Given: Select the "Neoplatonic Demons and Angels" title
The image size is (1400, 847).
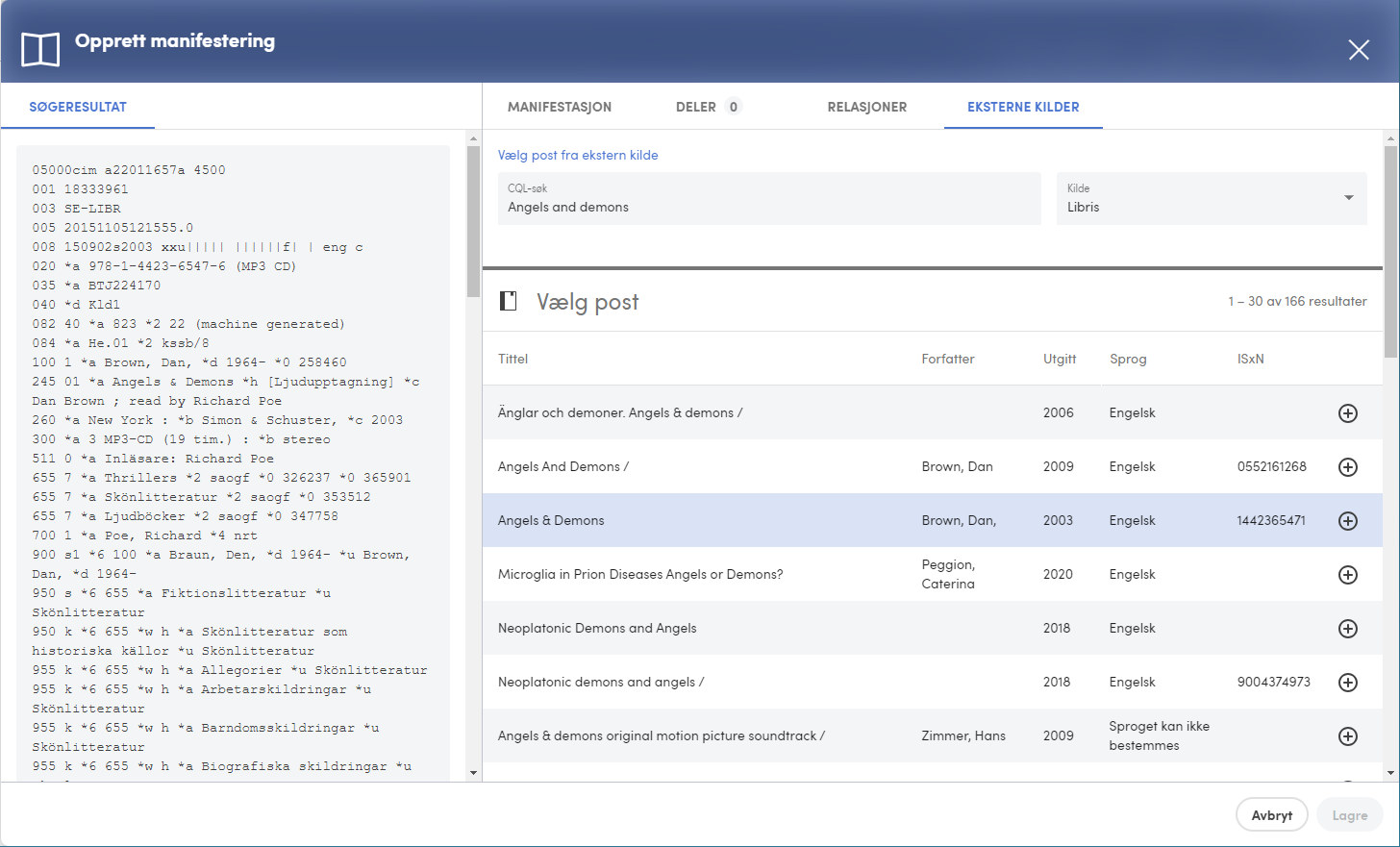Looking at the screenshot, I should point(597,628).
